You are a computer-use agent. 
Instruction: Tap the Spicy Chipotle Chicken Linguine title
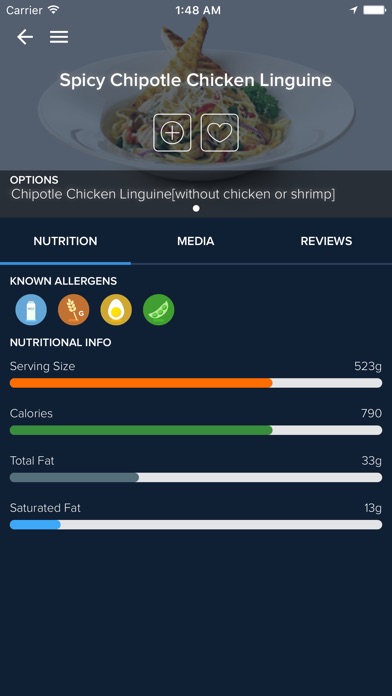[x=196, y=80]
